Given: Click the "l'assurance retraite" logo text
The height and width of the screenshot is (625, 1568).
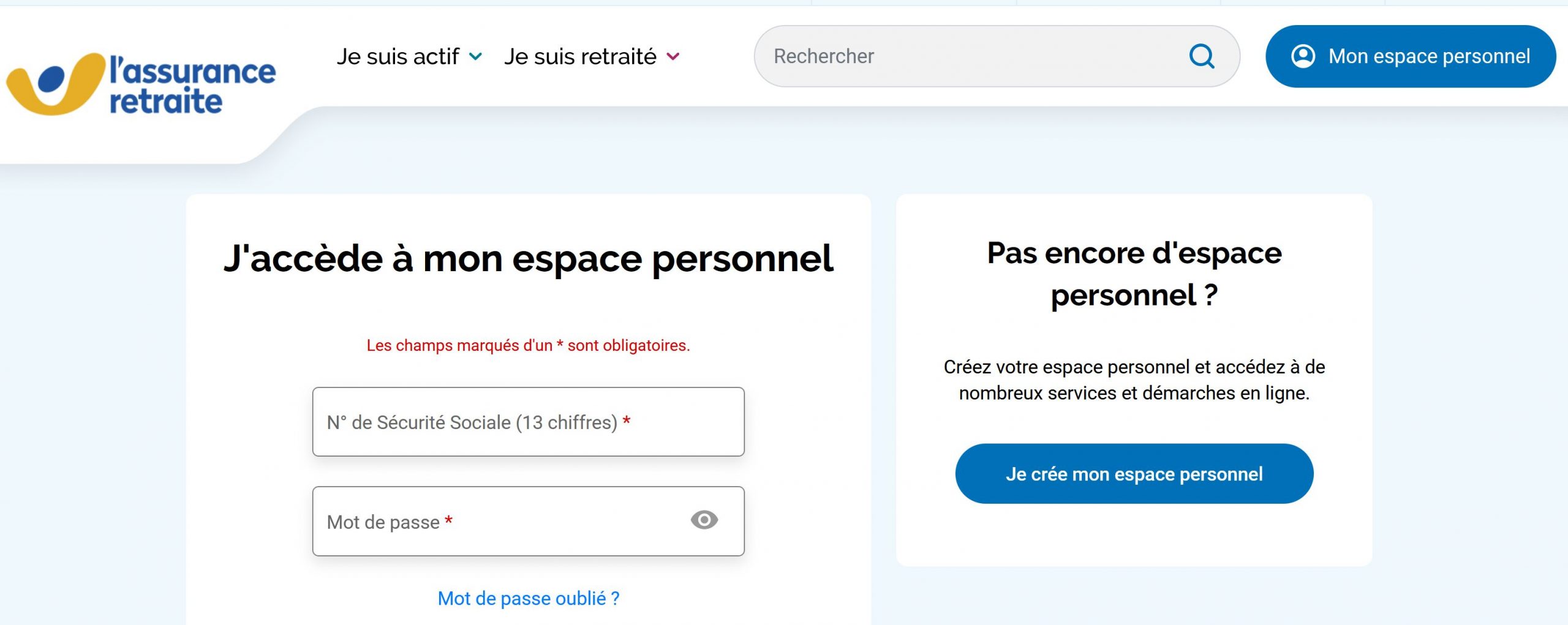Looking at the screenshot, I should point(192,86).
